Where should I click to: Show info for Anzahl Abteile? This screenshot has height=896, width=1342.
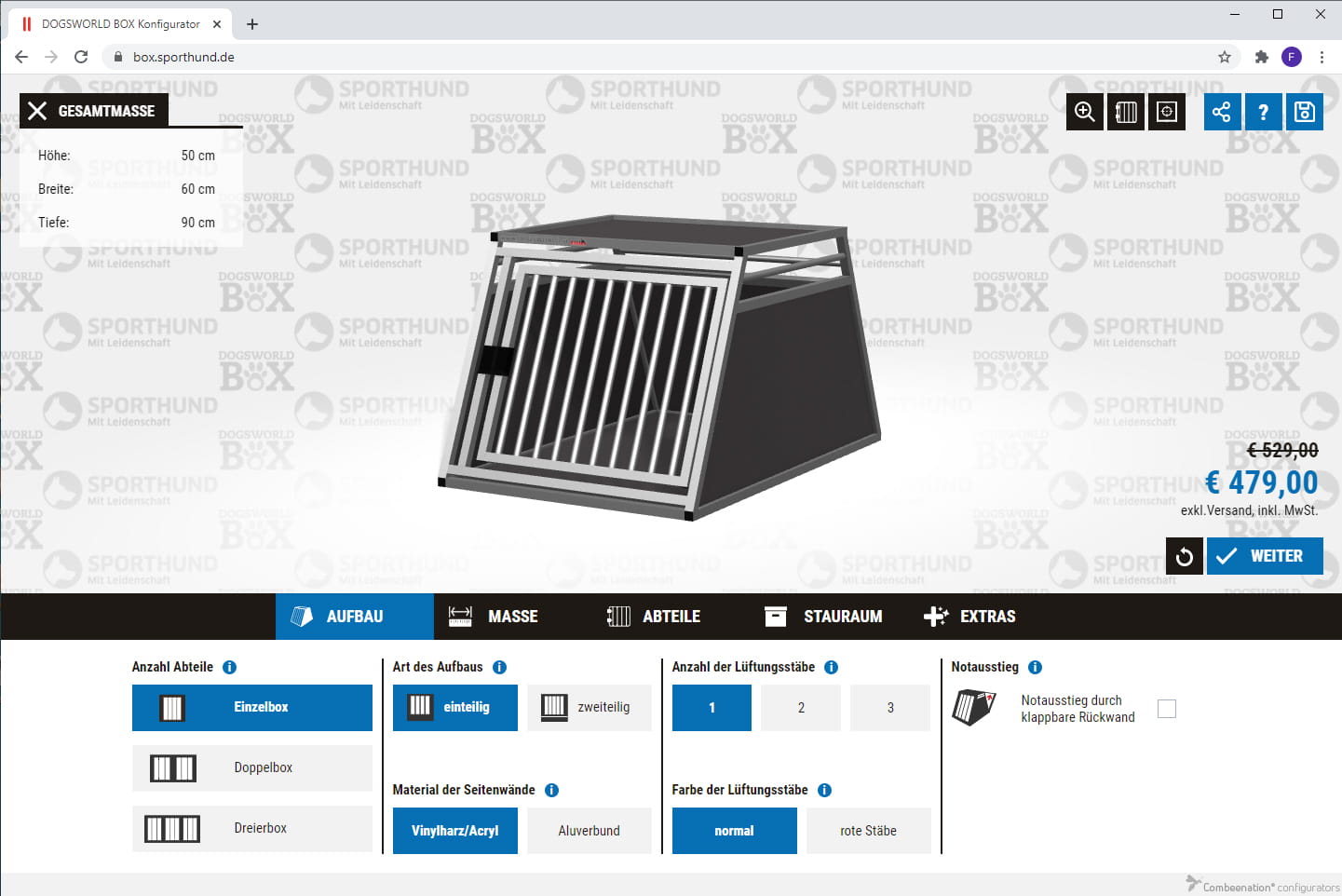(229, 667)
